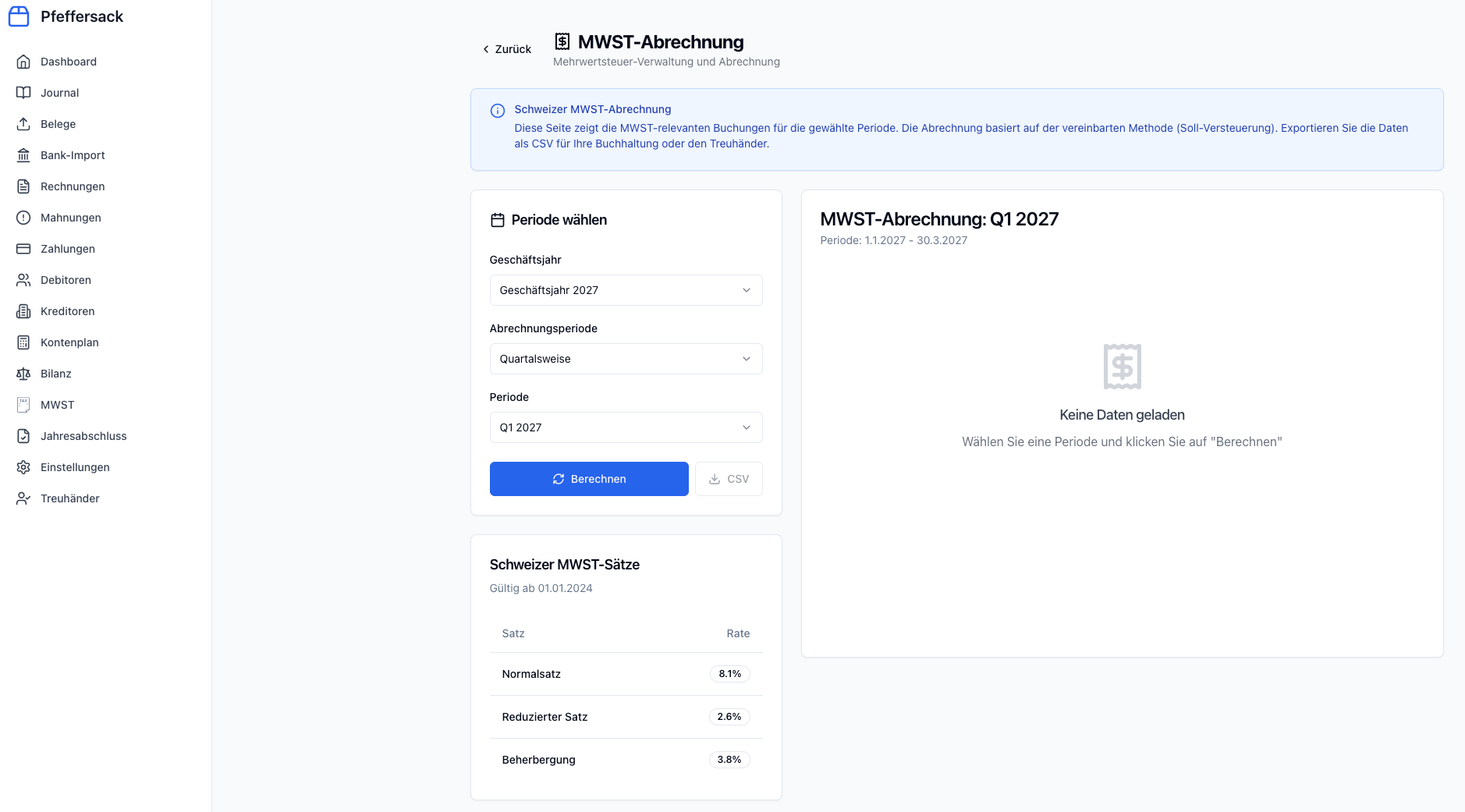1465x812 pixels.
Task: Navigate to the Rechnungen section
Action: coord(73,186)
